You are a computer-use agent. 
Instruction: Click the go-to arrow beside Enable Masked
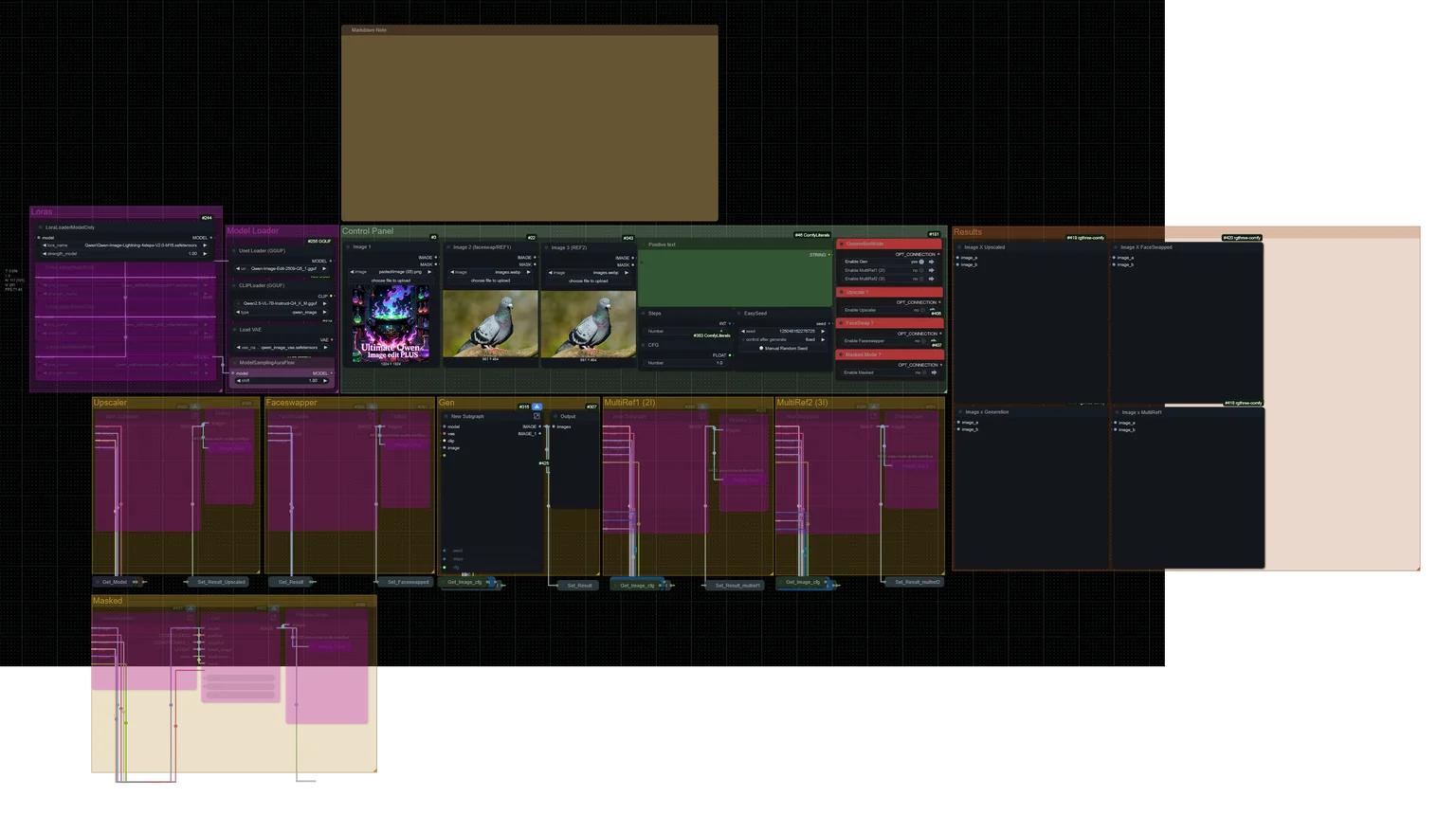tap(934, 372)
